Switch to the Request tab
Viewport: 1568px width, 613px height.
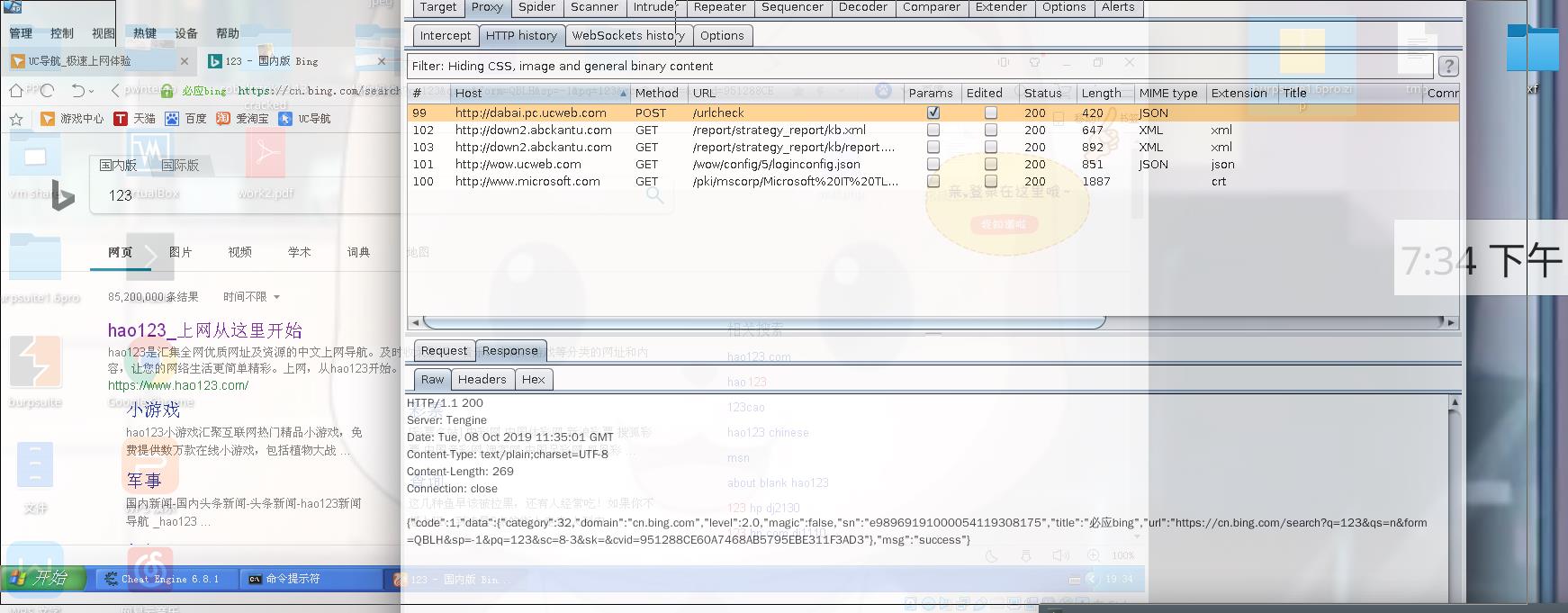(x=444, y=351)
